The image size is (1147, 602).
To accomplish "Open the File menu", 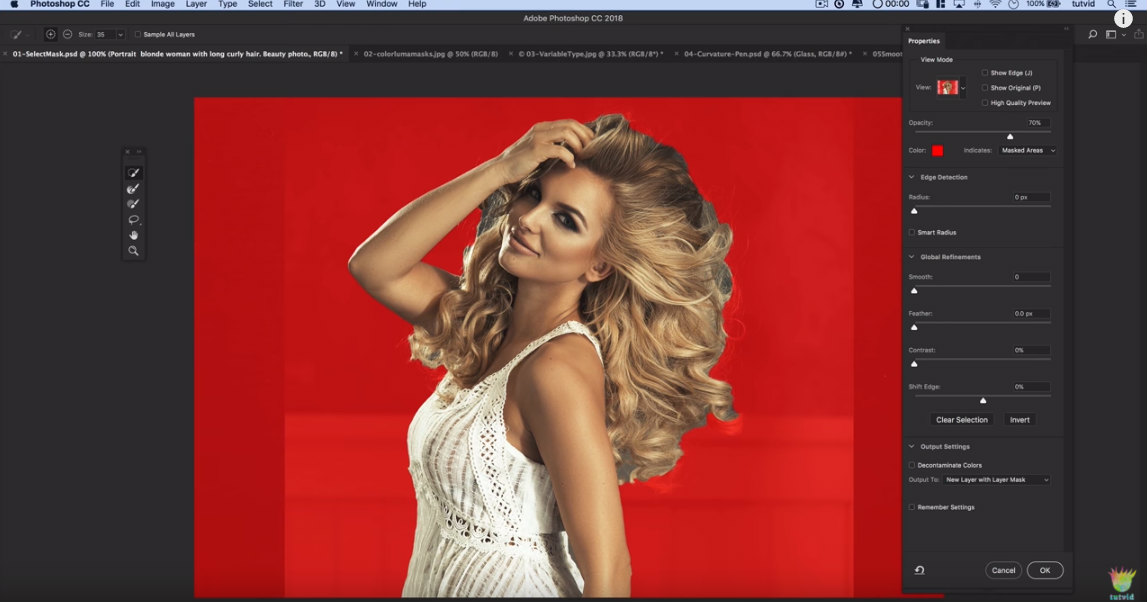I will [107, 4].
